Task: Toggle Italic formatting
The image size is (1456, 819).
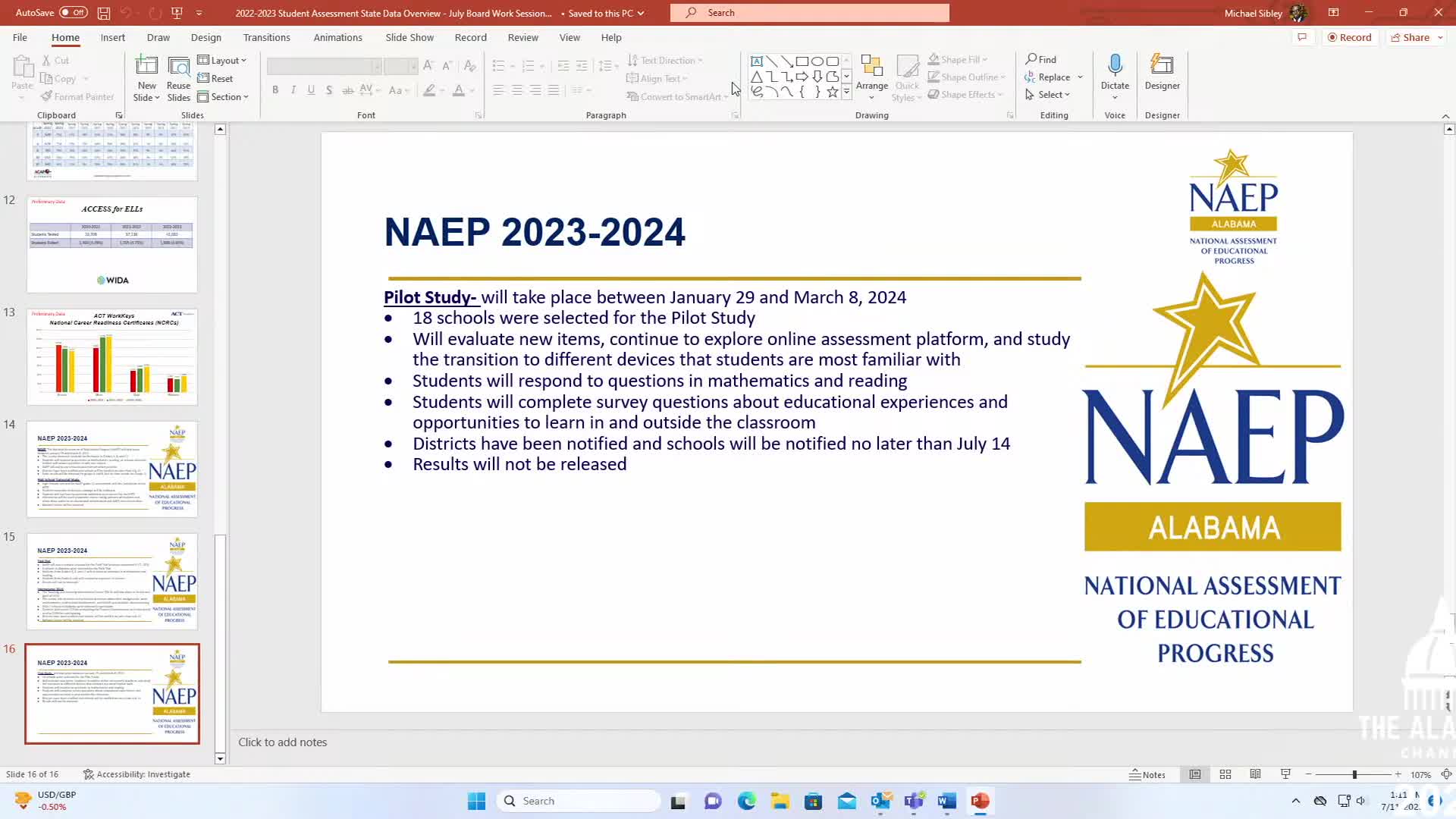Action: [293, 90]
